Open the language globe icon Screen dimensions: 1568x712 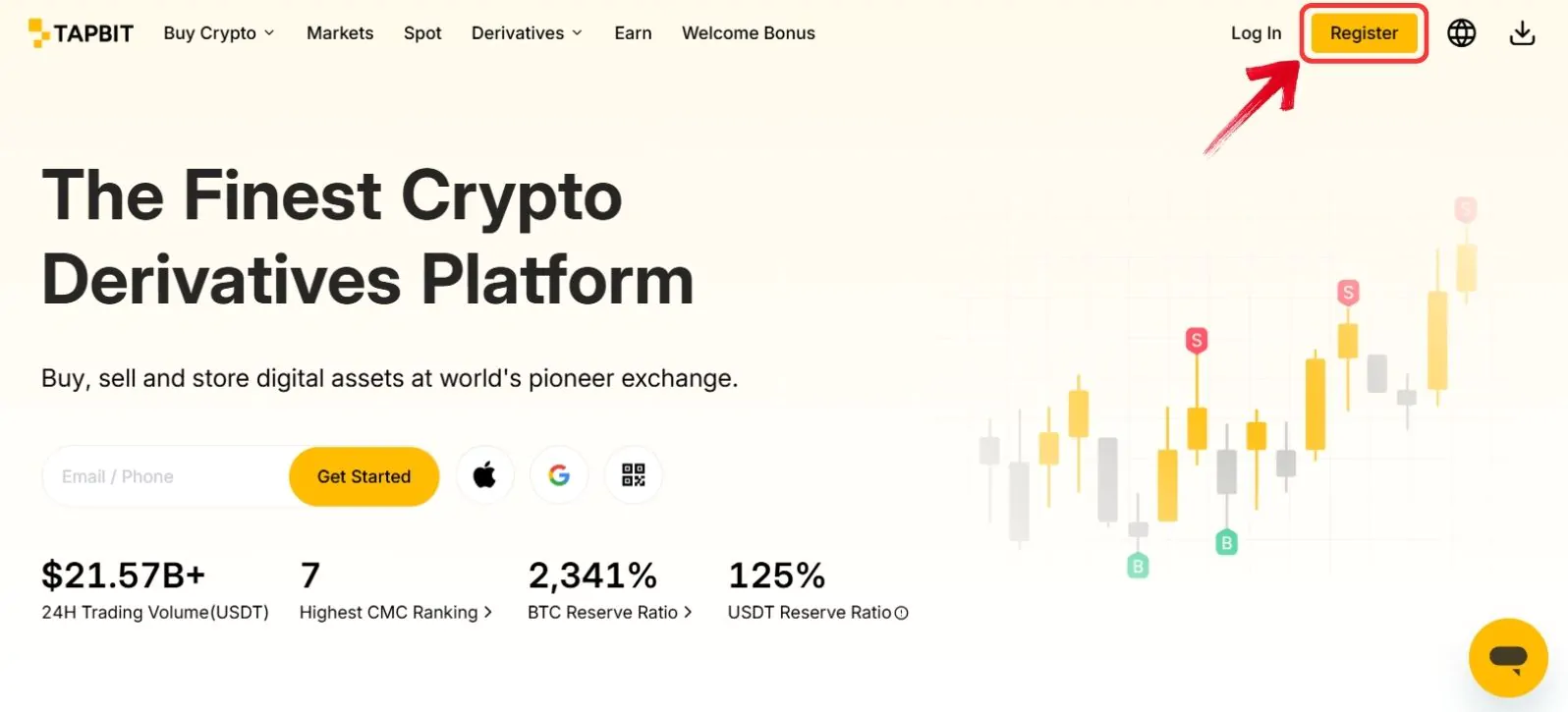point(1461,33)
